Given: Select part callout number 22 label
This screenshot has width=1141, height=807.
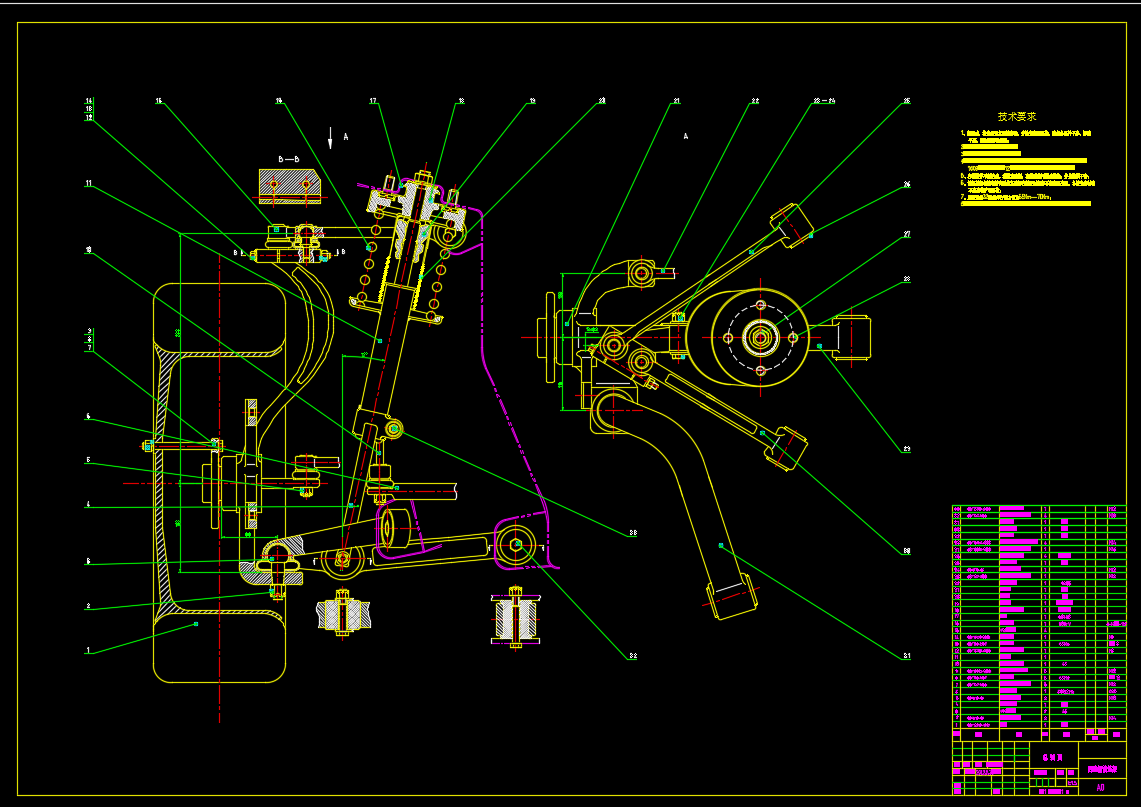Looking at the screenshot, I should [x=755, y=101].
